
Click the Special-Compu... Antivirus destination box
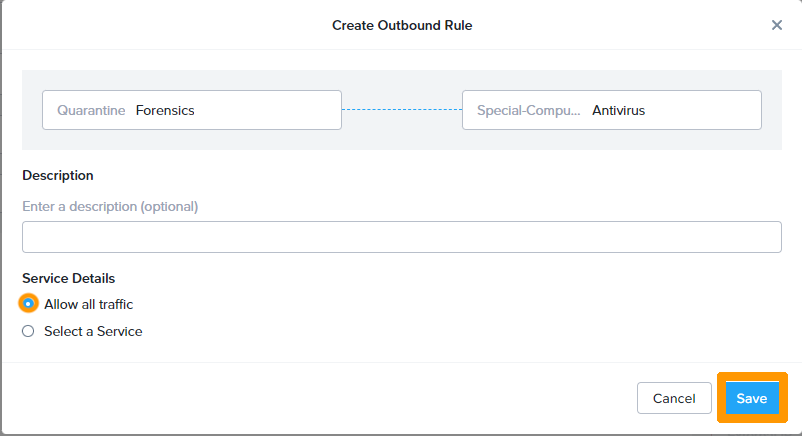(x=612, y=110)
